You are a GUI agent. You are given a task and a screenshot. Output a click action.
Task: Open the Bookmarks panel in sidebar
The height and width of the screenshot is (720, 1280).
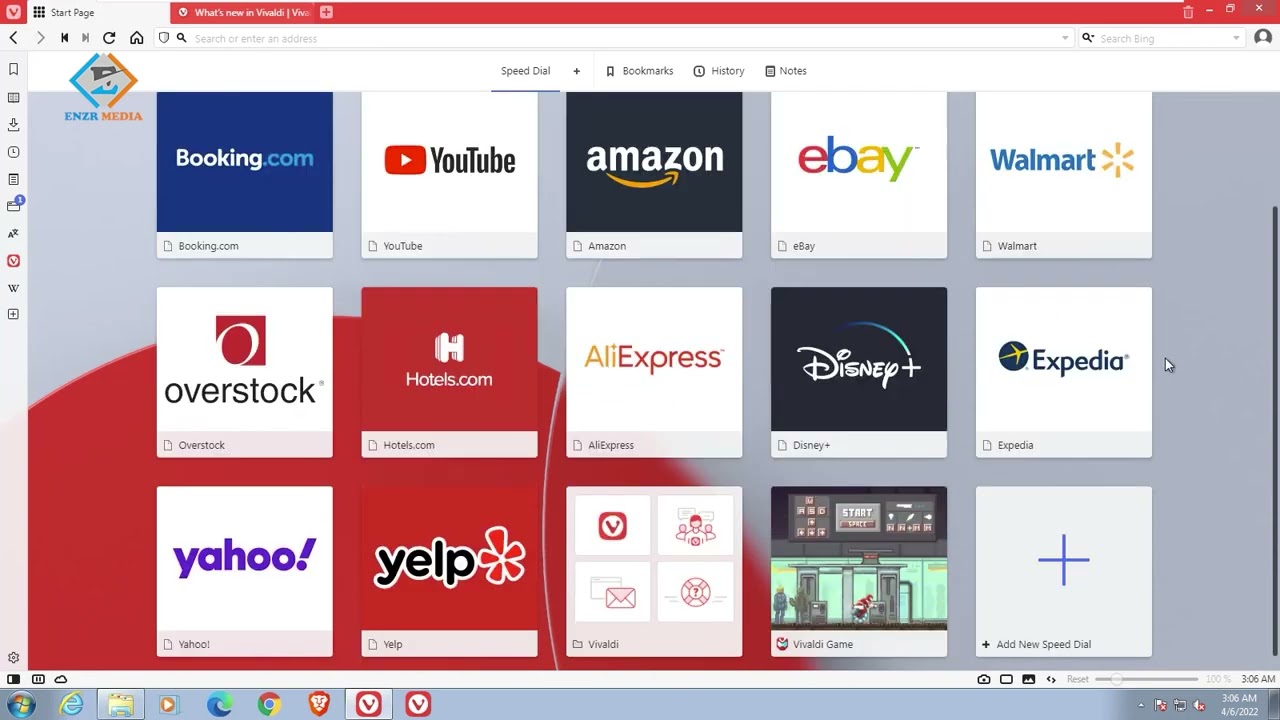13,70
